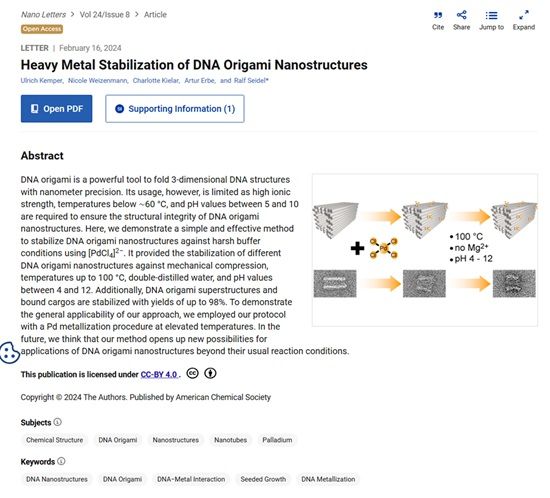Open Supporting Information (1)
The width and height of the screenshot is (550, 498).
coord(175,109)
